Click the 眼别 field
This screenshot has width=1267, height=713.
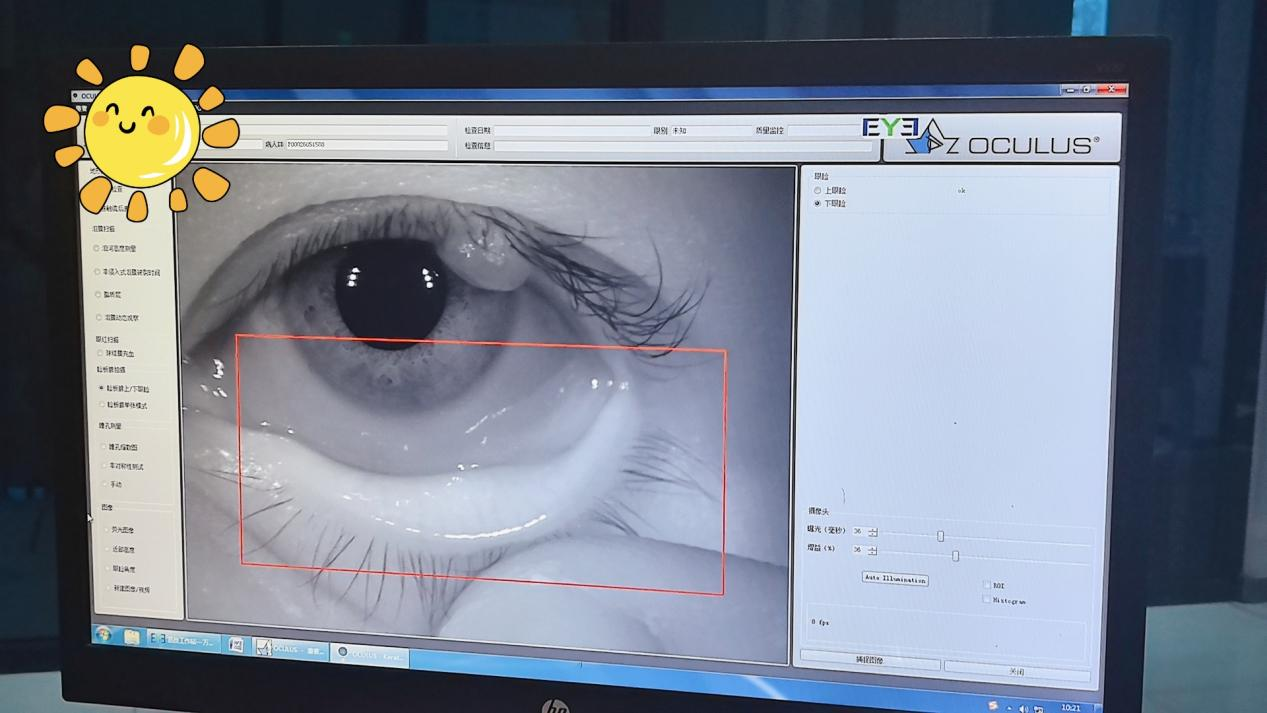click(x=711, y=131)
